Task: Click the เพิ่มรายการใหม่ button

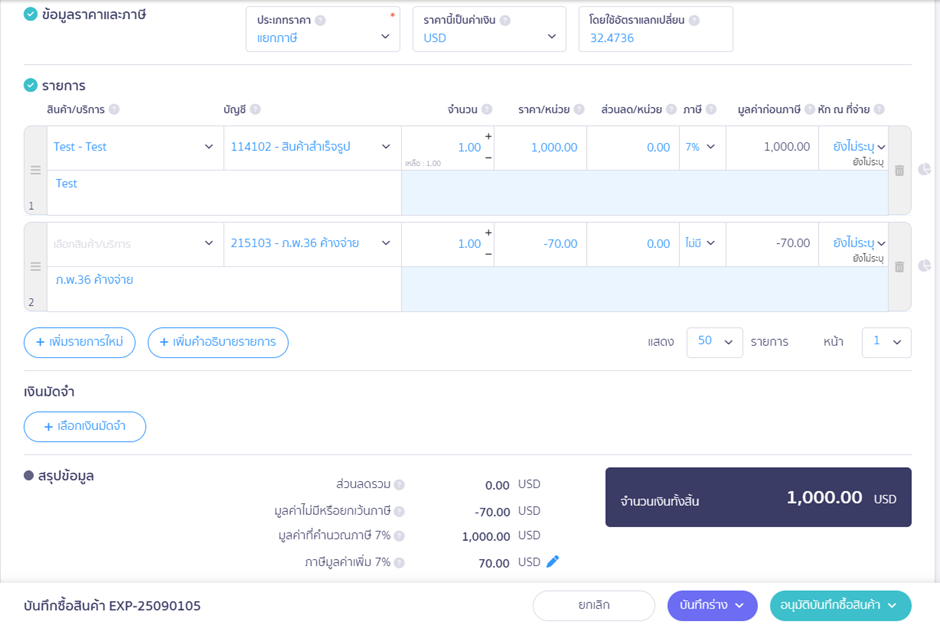Action: 80,342
